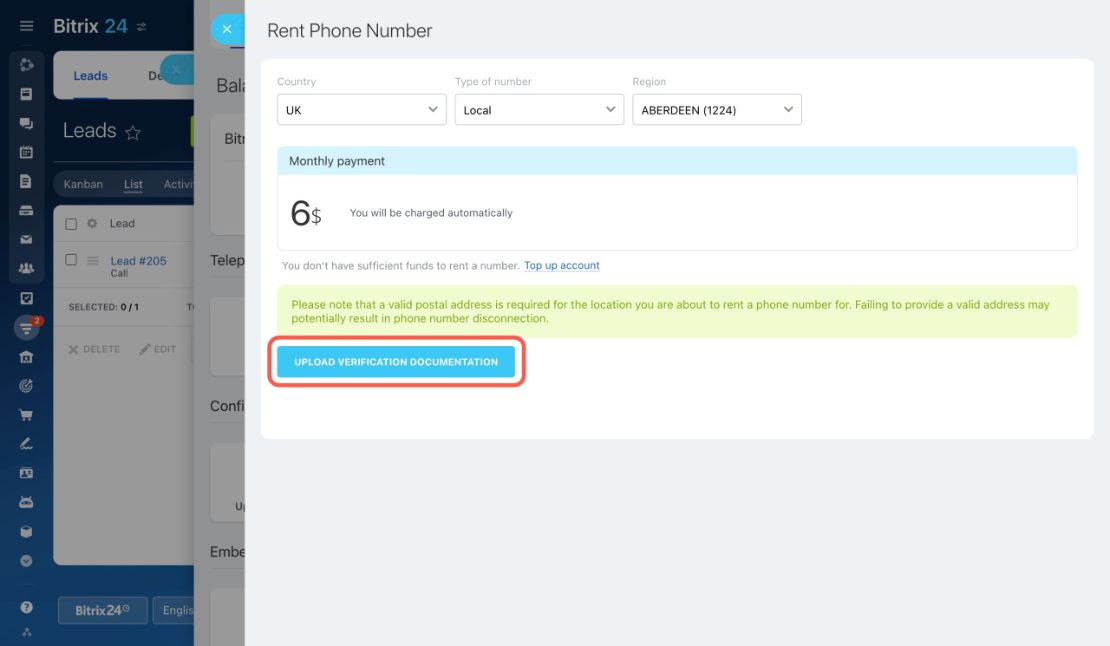The width and height of the screenshot is (1110, 646).
Task: Click Upload Verification Documentation button
Action: tap(396, 362)
